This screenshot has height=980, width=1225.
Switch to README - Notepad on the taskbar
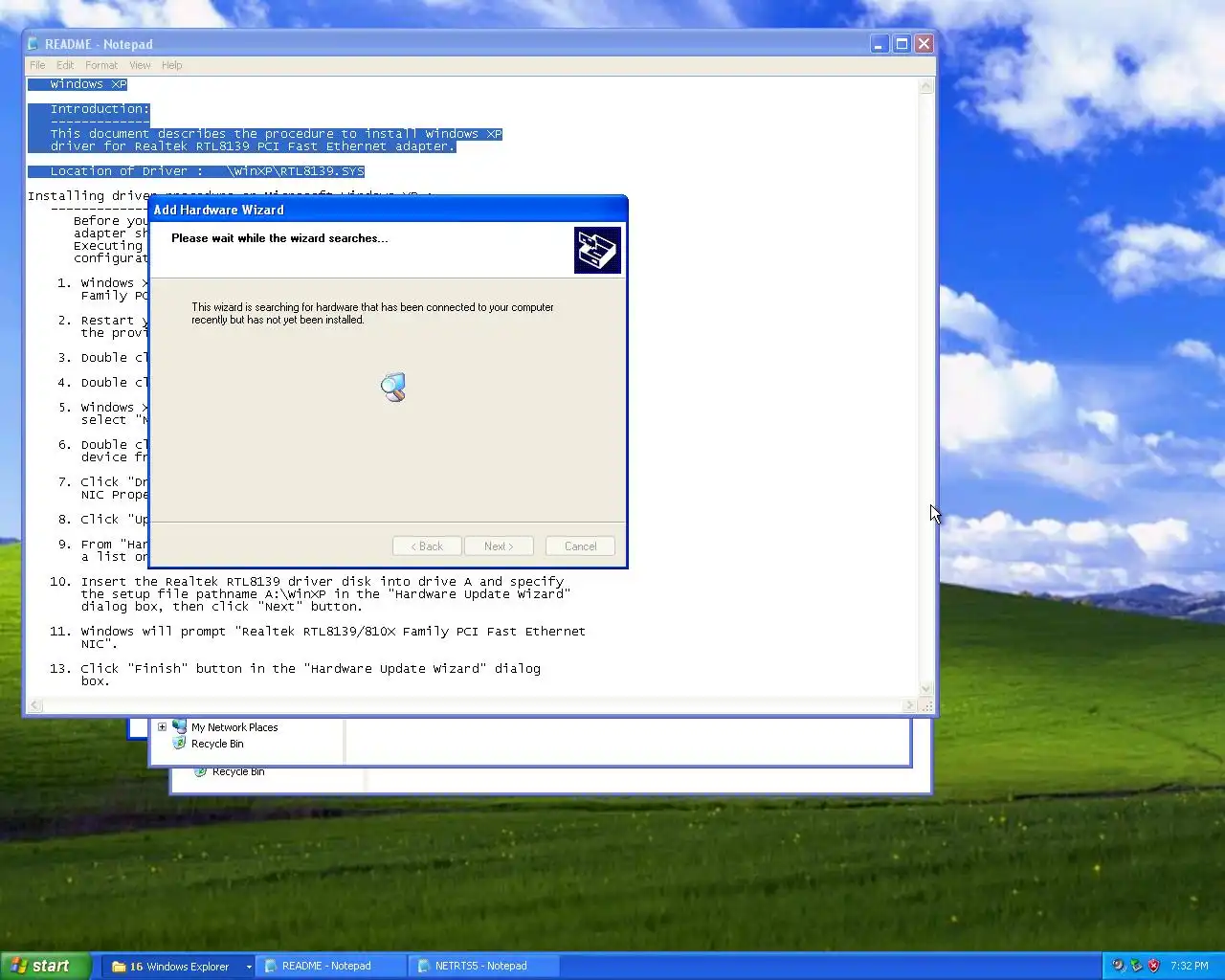(330, 966)
